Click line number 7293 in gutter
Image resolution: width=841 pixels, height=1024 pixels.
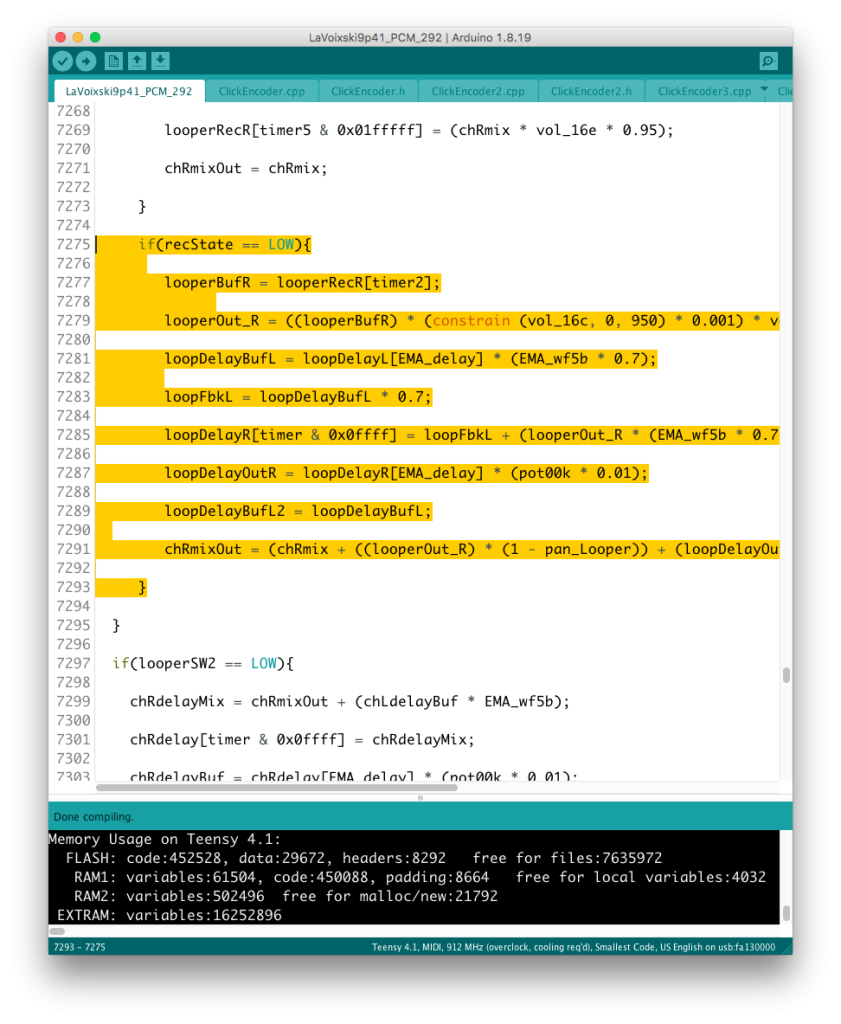click(x=73, y=587)
